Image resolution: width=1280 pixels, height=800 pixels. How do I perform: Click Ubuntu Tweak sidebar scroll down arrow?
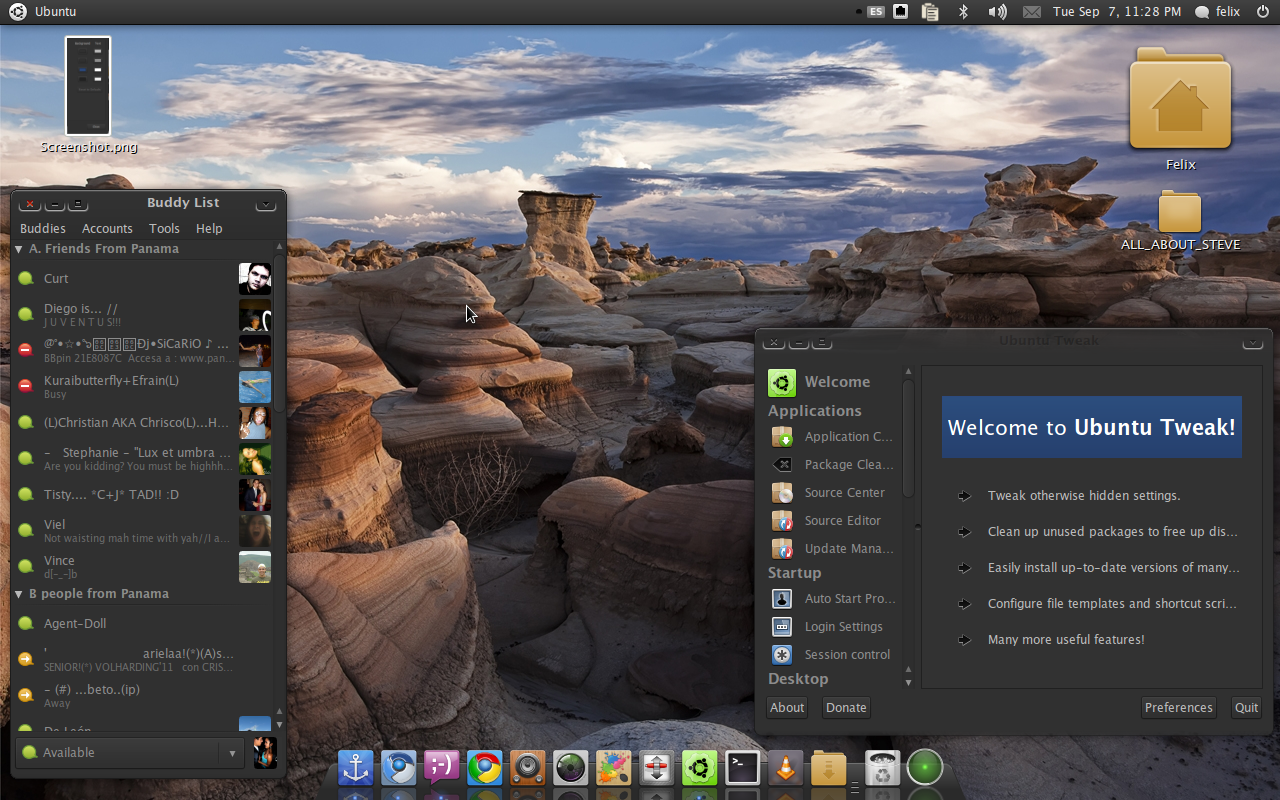[908, 683]
